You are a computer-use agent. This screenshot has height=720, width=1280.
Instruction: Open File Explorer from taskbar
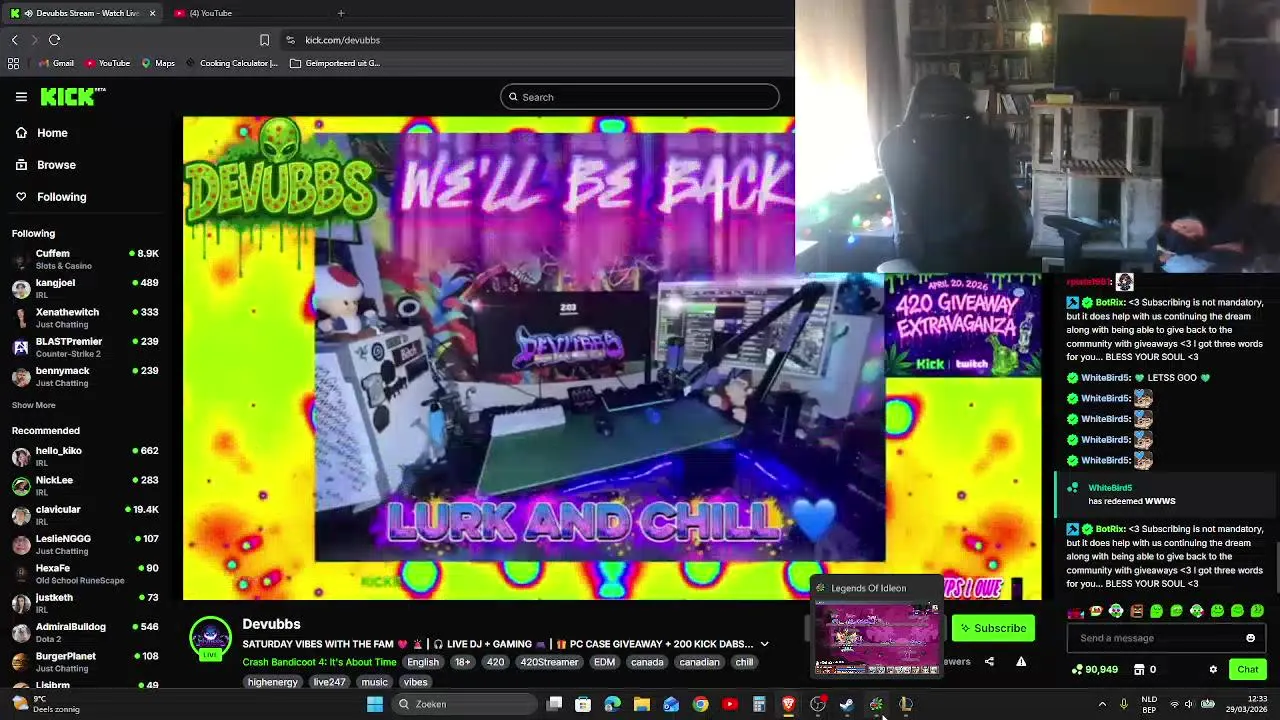tap(642, 704)
